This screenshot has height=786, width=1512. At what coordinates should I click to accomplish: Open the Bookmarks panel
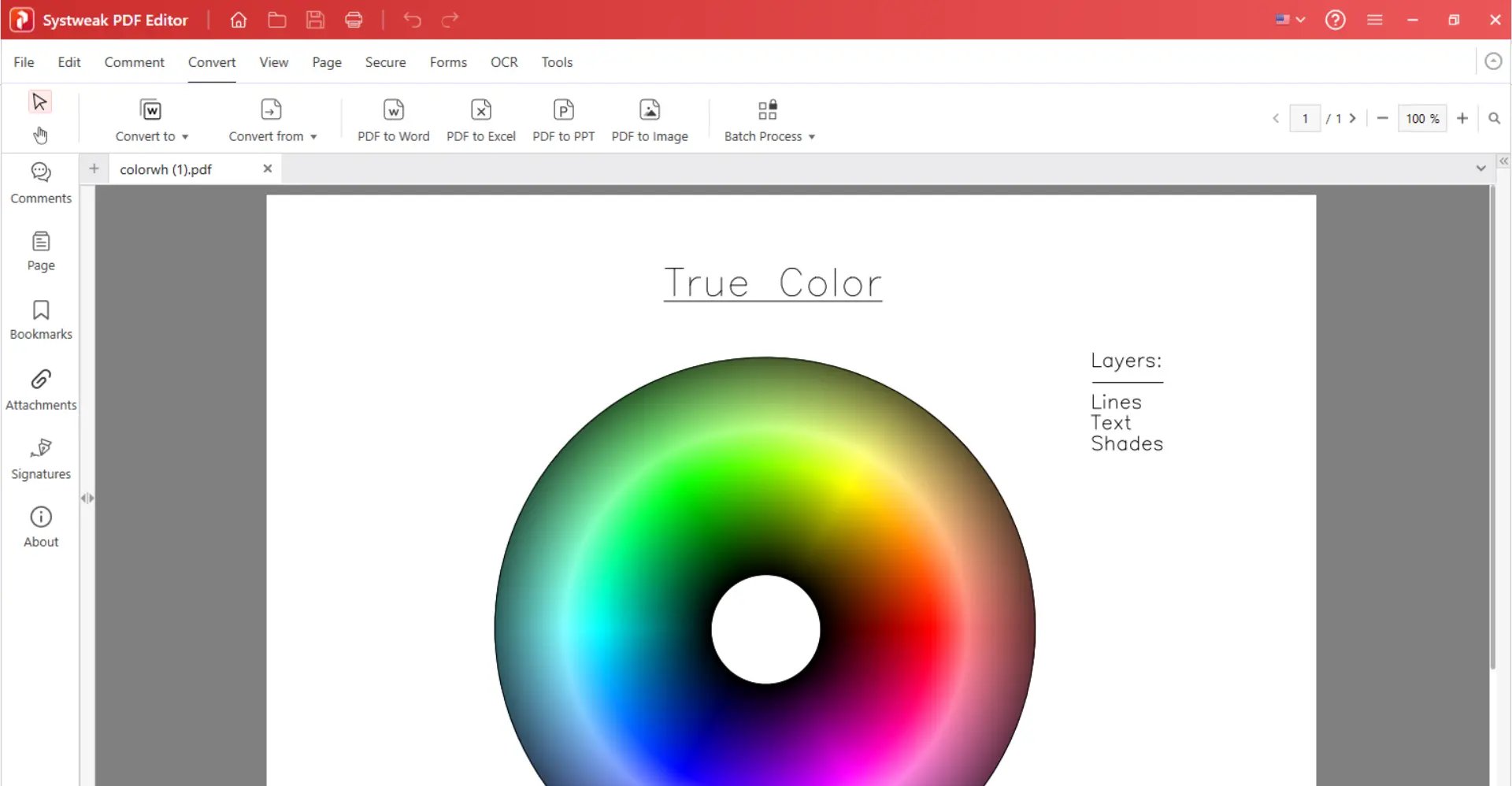pos(41,320)
